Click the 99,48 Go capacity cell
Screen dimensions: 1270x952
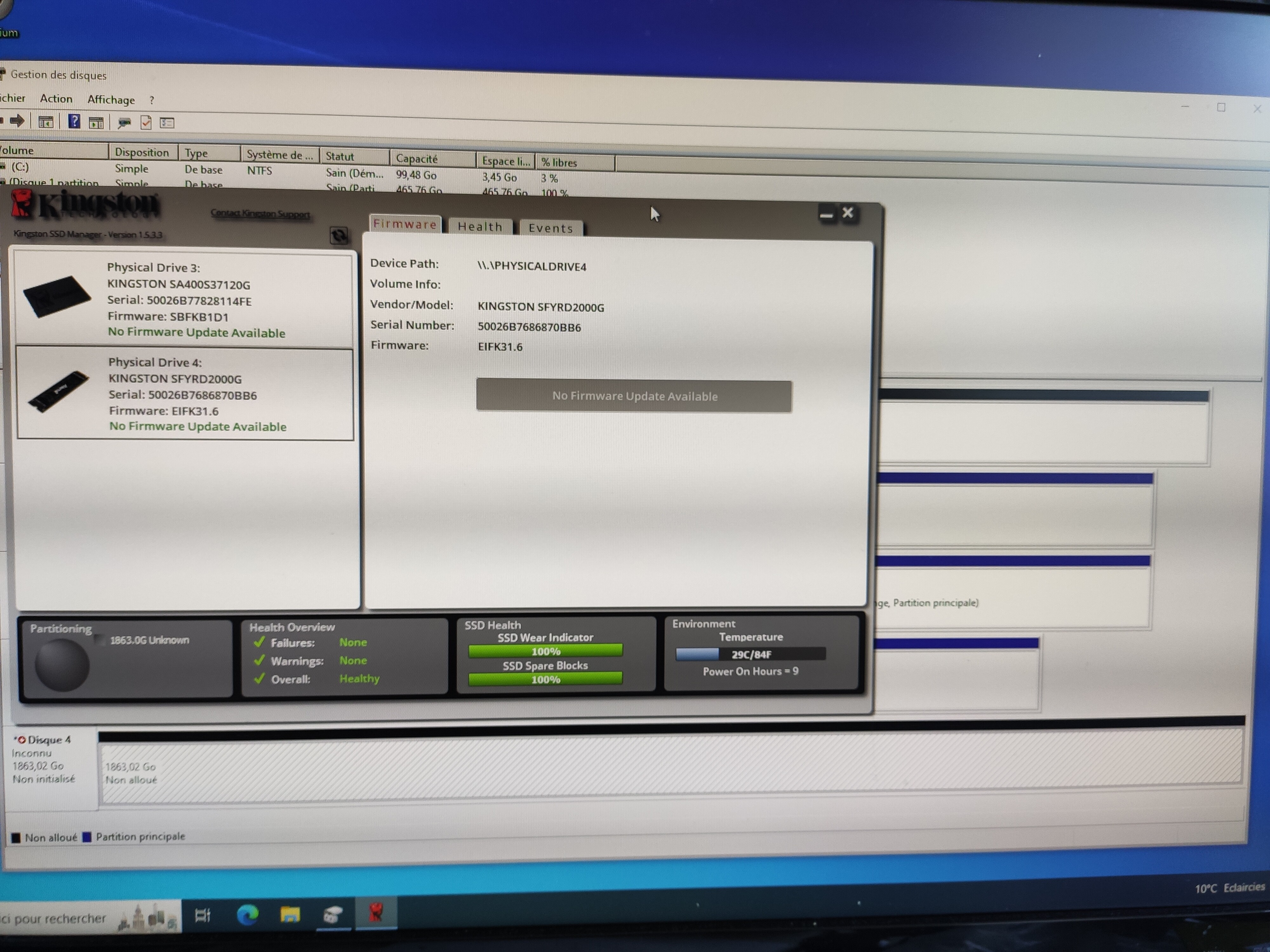point(416,175)
